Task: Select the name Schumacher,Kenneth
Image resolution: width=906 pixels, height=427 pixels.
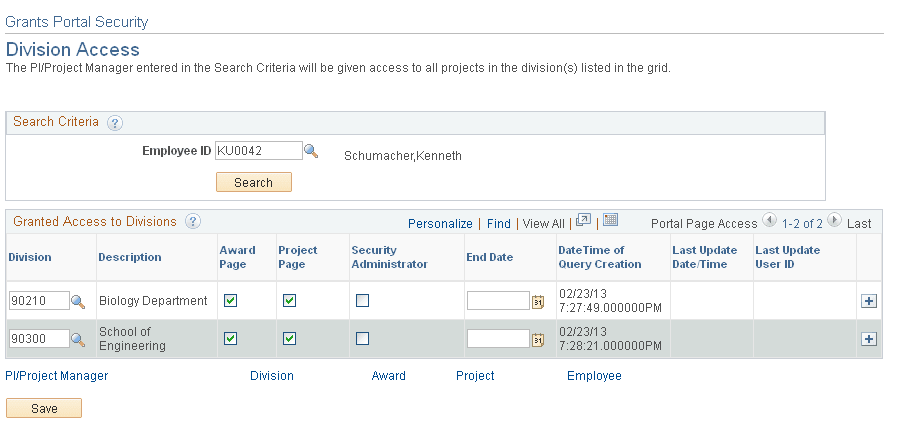Action: coord(403,156)
